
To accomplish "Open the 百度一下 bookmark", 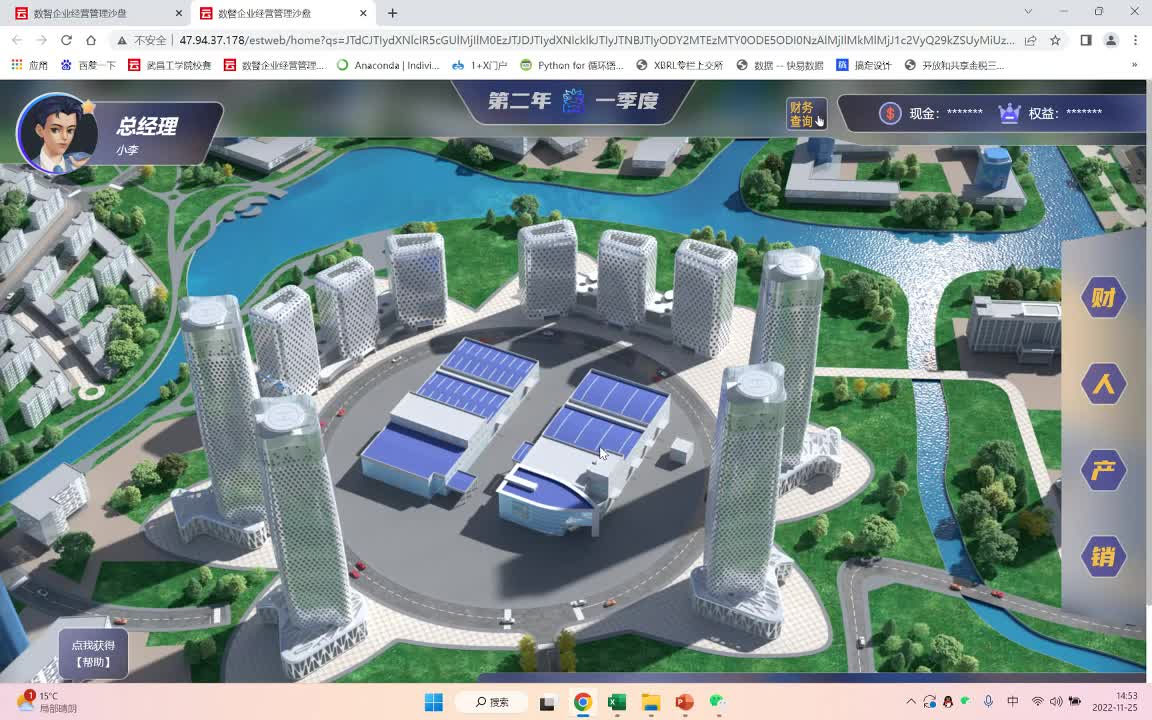I will tap(88, 65).
